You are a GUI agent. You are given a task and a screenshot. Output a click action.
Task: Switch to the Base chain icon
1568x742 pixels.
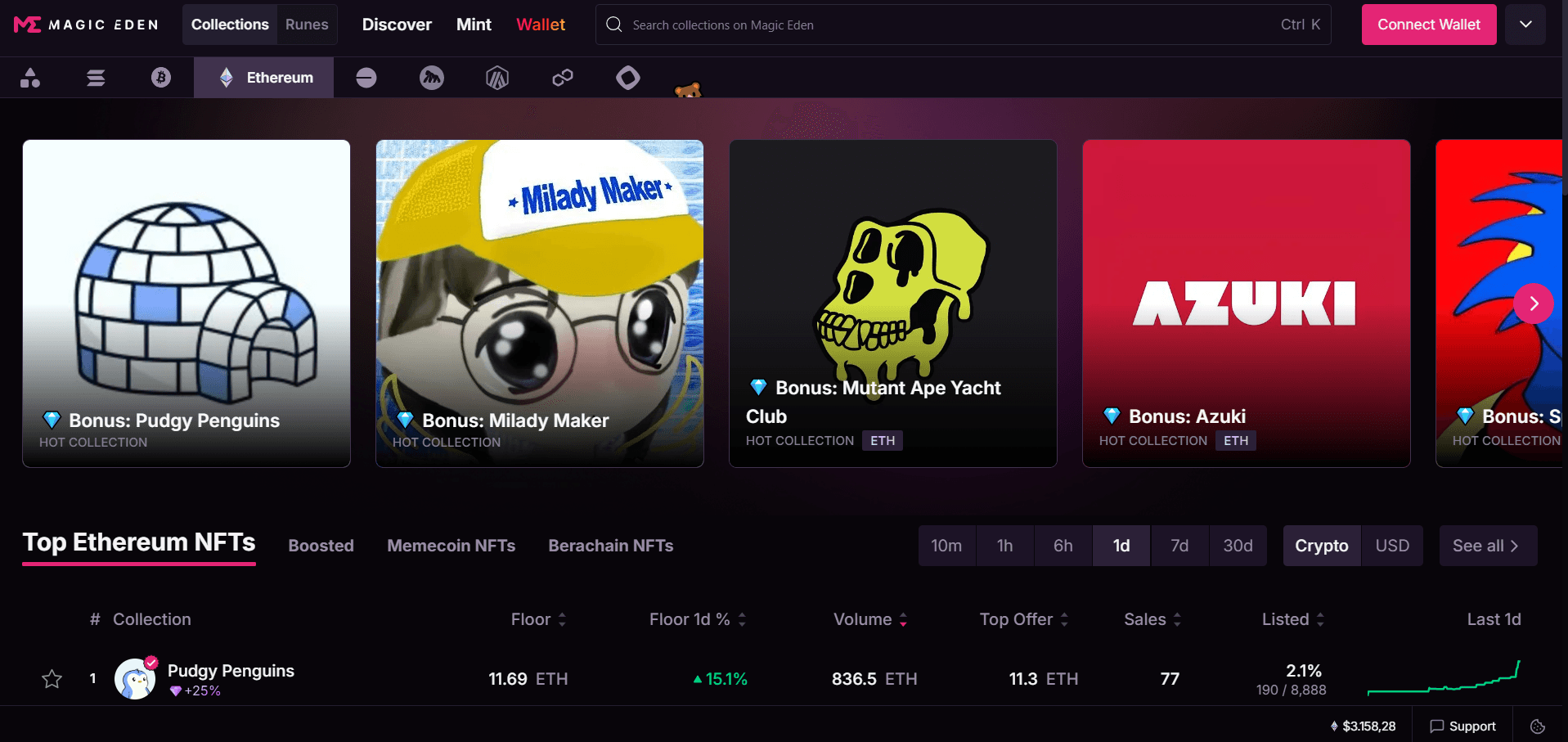point(366,78)
